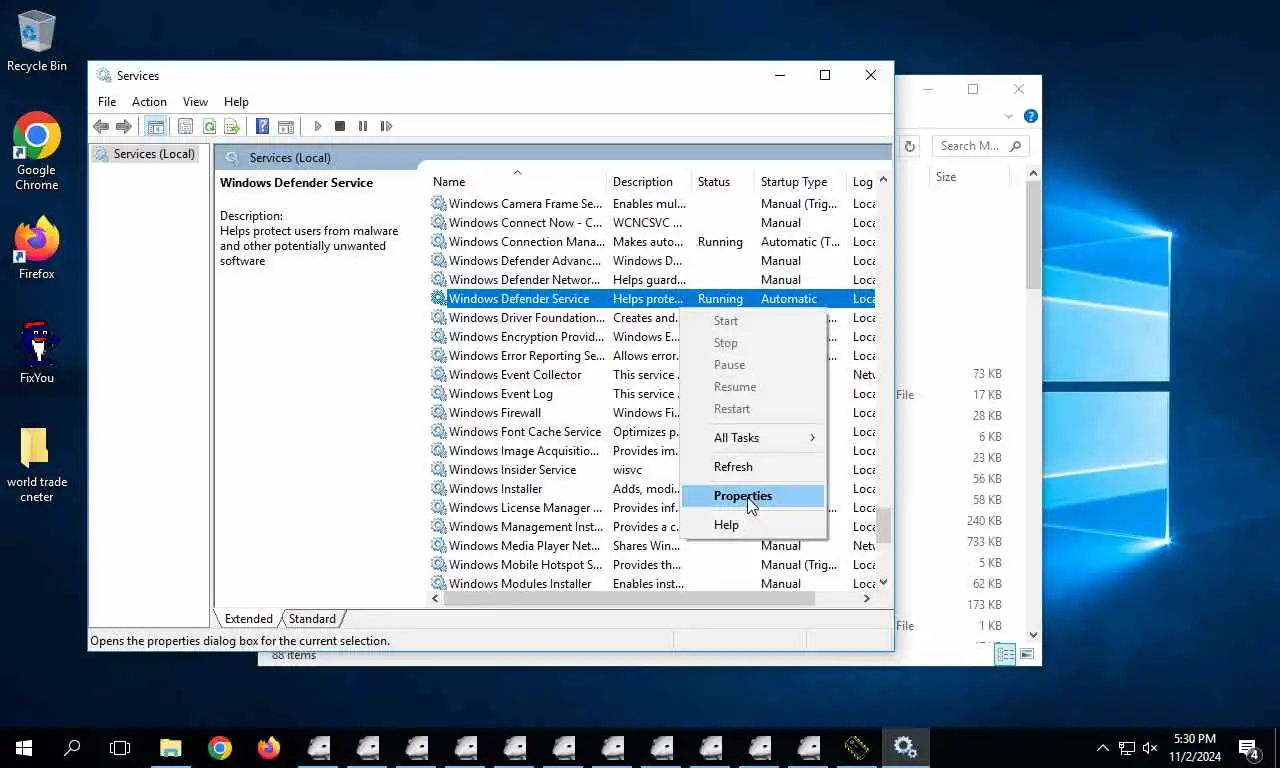Click the services list vertical scrollbar thumb
Image resolution: width=1280 pixels, height=768 pixels.
point(883,526)
